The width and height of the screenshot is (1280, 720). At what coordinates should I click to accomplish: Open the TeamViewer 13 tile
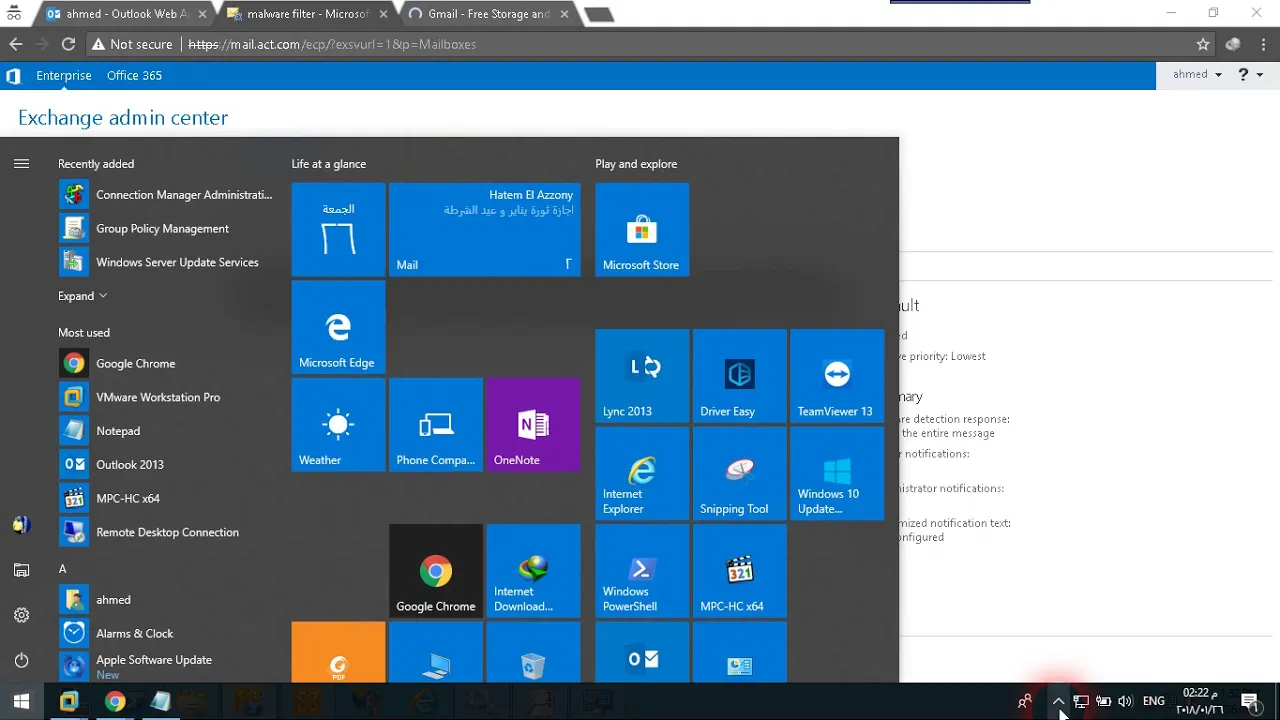pos(837,376)
